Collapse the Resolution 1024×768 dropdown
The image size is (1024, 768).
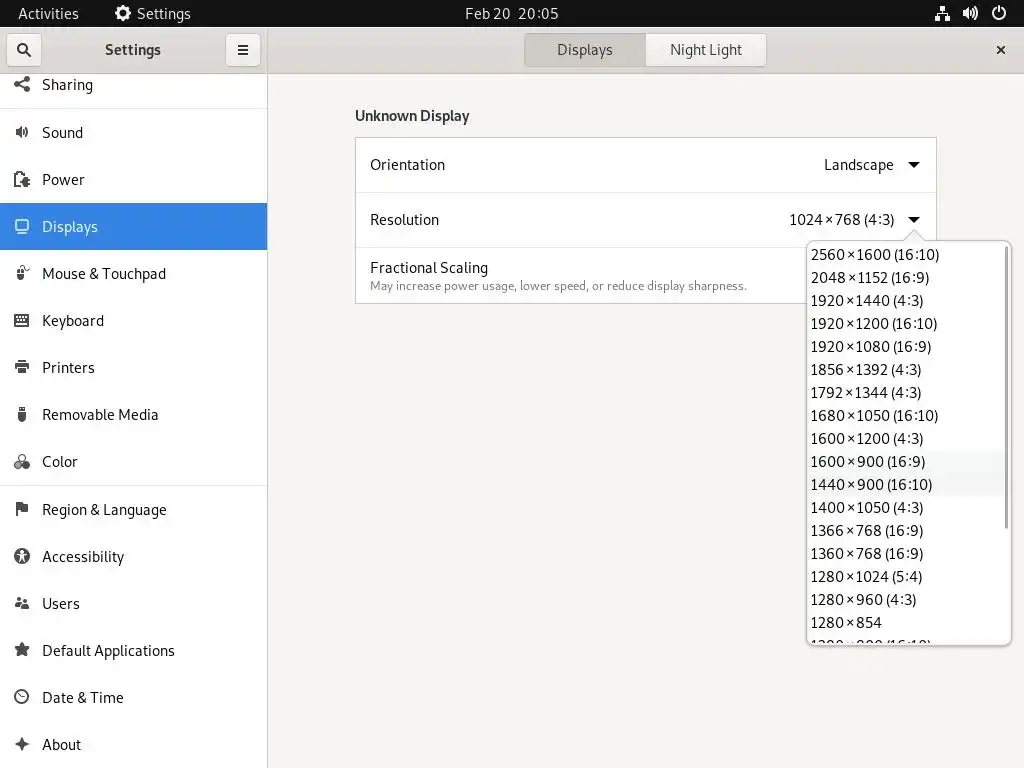pos(855,219)
